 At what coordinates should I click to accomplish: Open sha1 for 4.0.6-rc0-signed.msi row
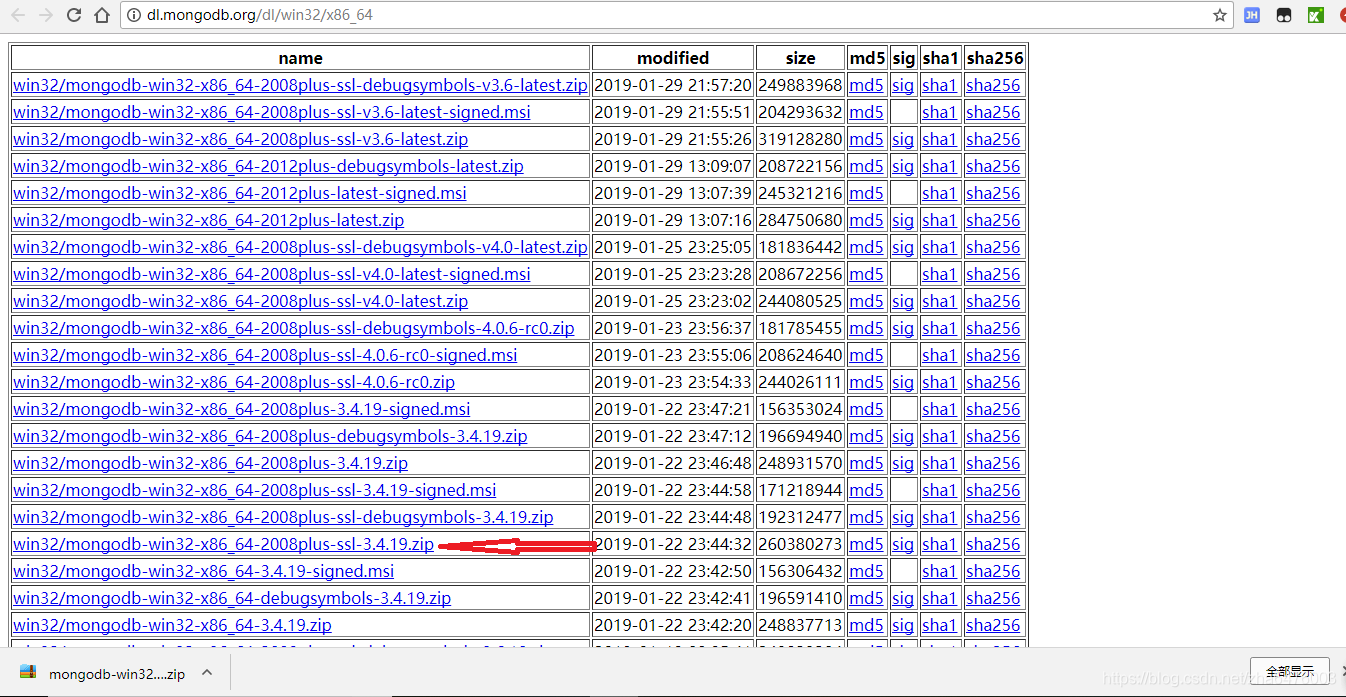point(940,355)
